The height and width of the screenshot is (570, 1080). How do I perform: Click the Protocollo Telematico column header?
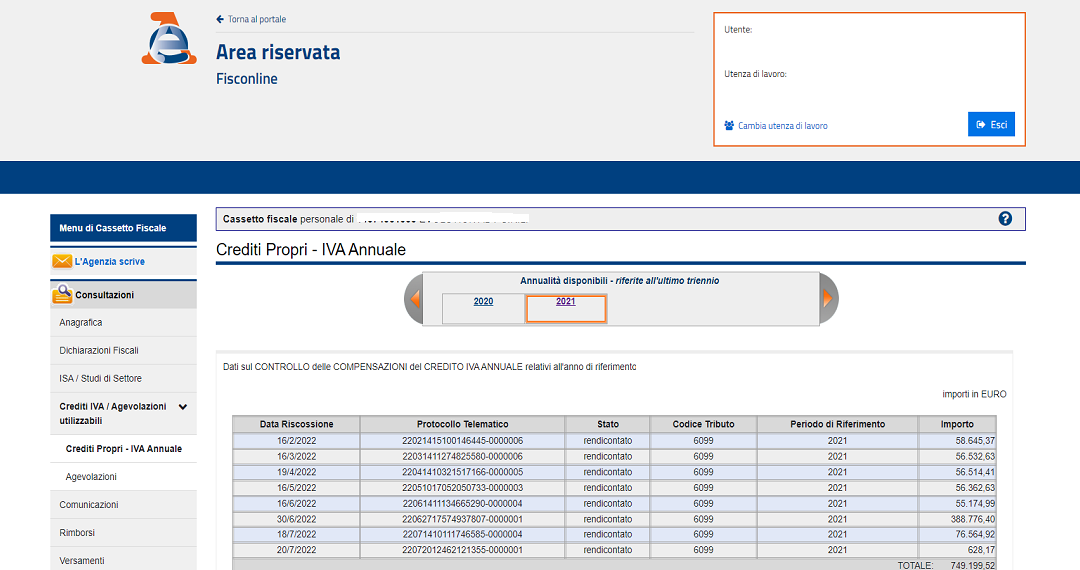[x=462, y=424]
